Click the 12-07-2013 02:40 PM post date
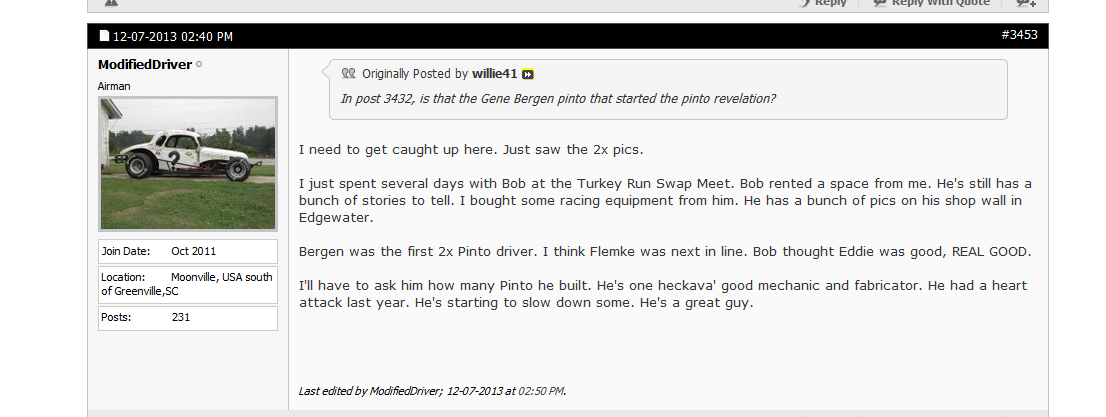 pyautogui.click(x=173, y=36)
